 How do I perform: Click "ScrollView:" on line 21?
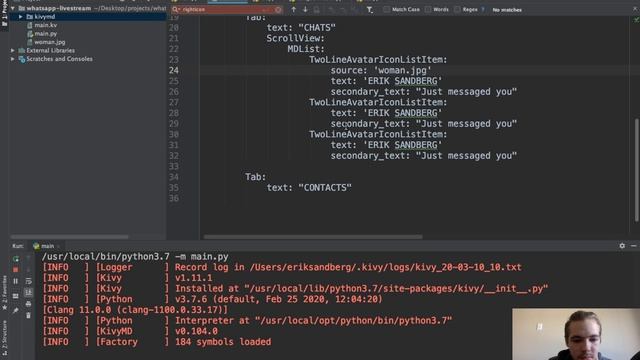[x=296, y=38]
